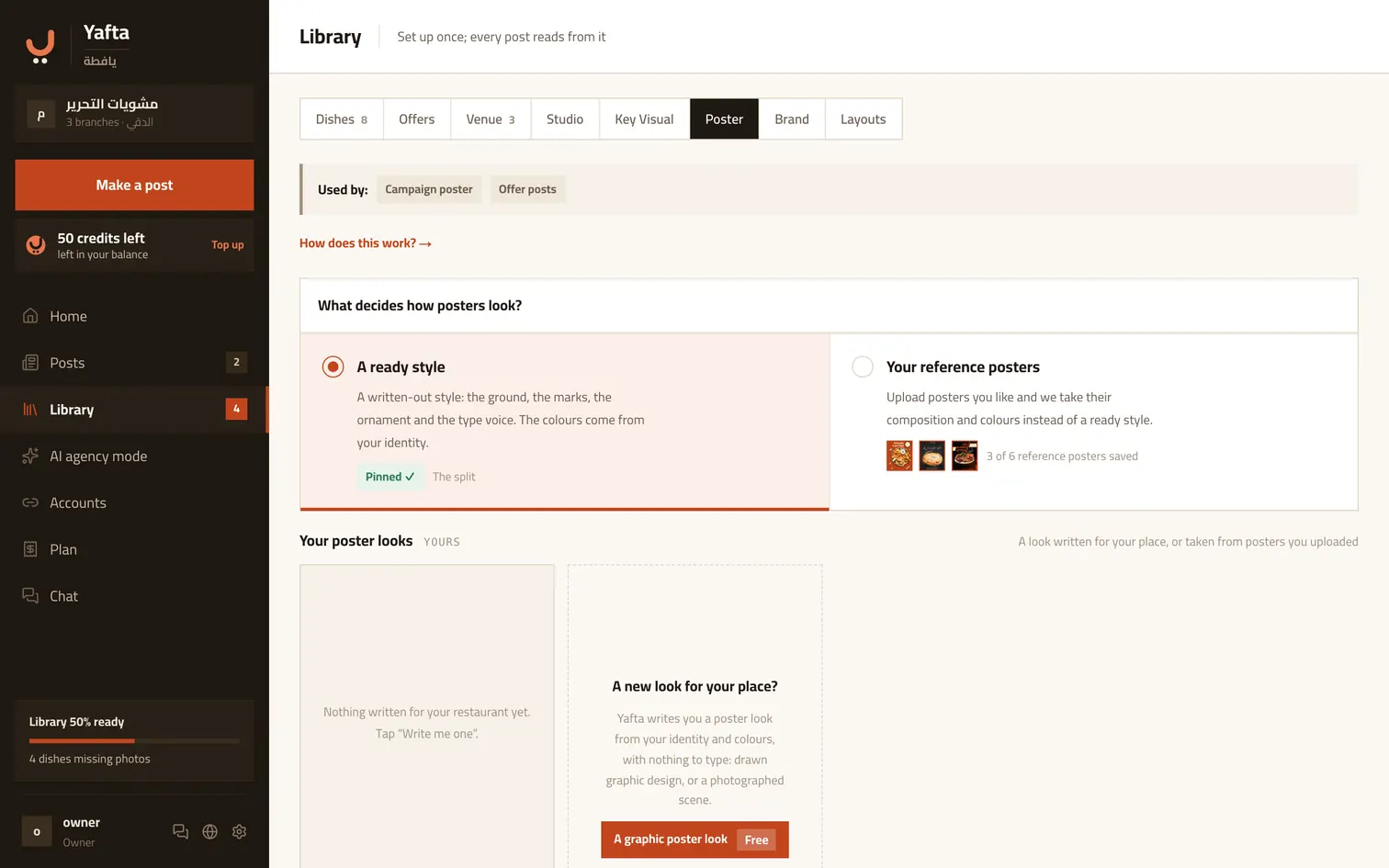Click the 'Pinned' badge
Viewport: 1389px width, 868px height.
390,477
